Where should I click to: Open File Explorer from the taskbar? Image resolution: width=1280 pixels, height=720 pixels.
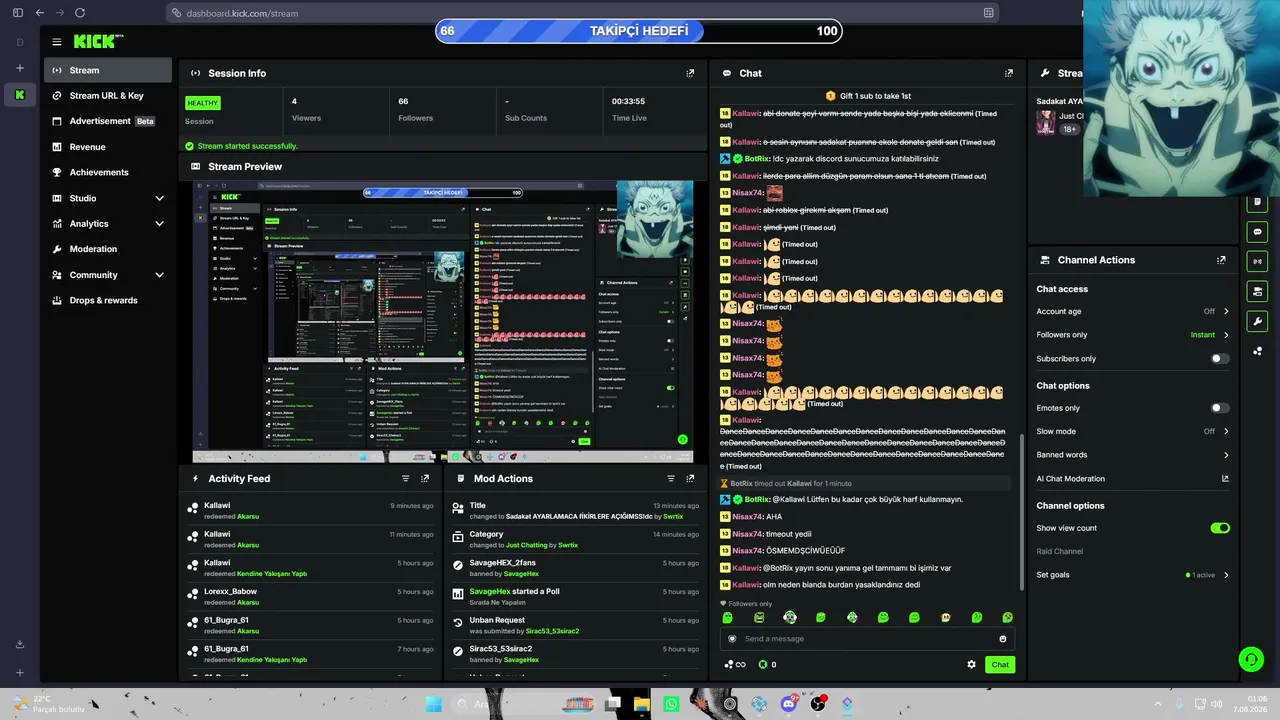642,704
